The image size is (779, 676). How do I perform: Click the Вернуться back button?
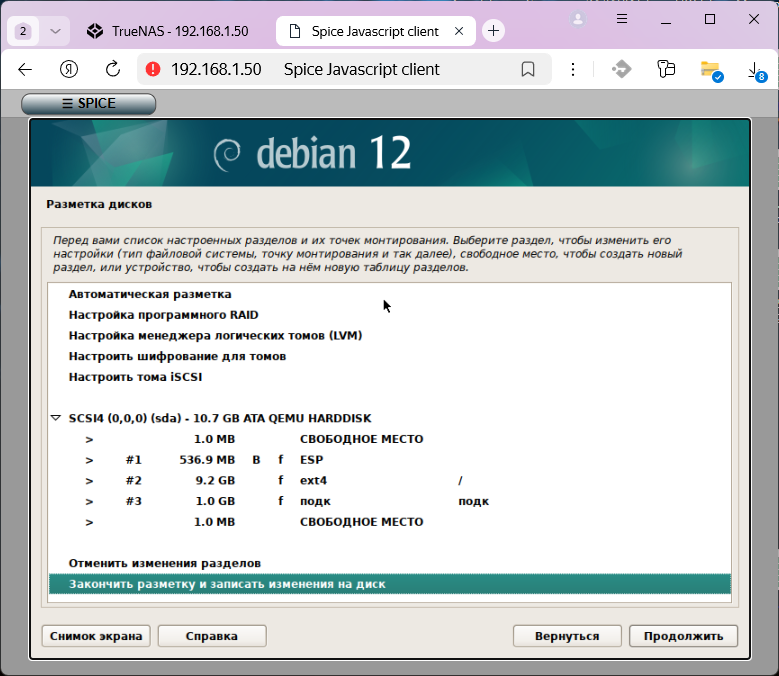pyautogui.click(x=567, y=636)
